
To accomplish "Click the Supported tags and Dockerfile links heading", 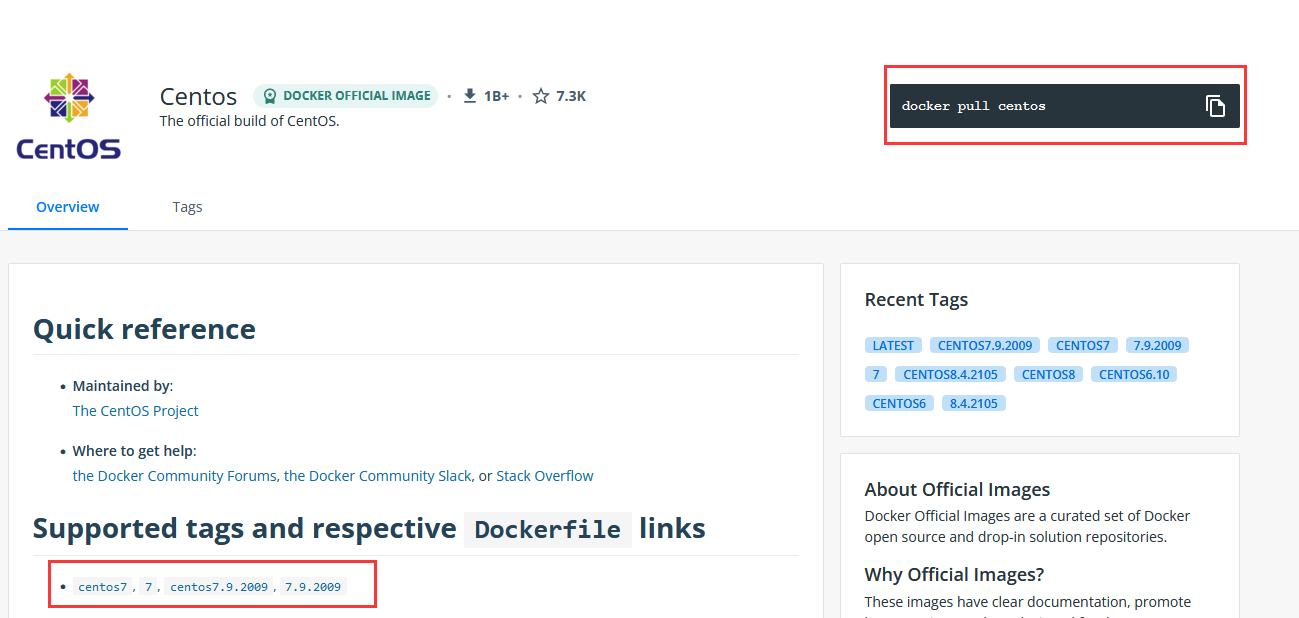I will 369,528.
